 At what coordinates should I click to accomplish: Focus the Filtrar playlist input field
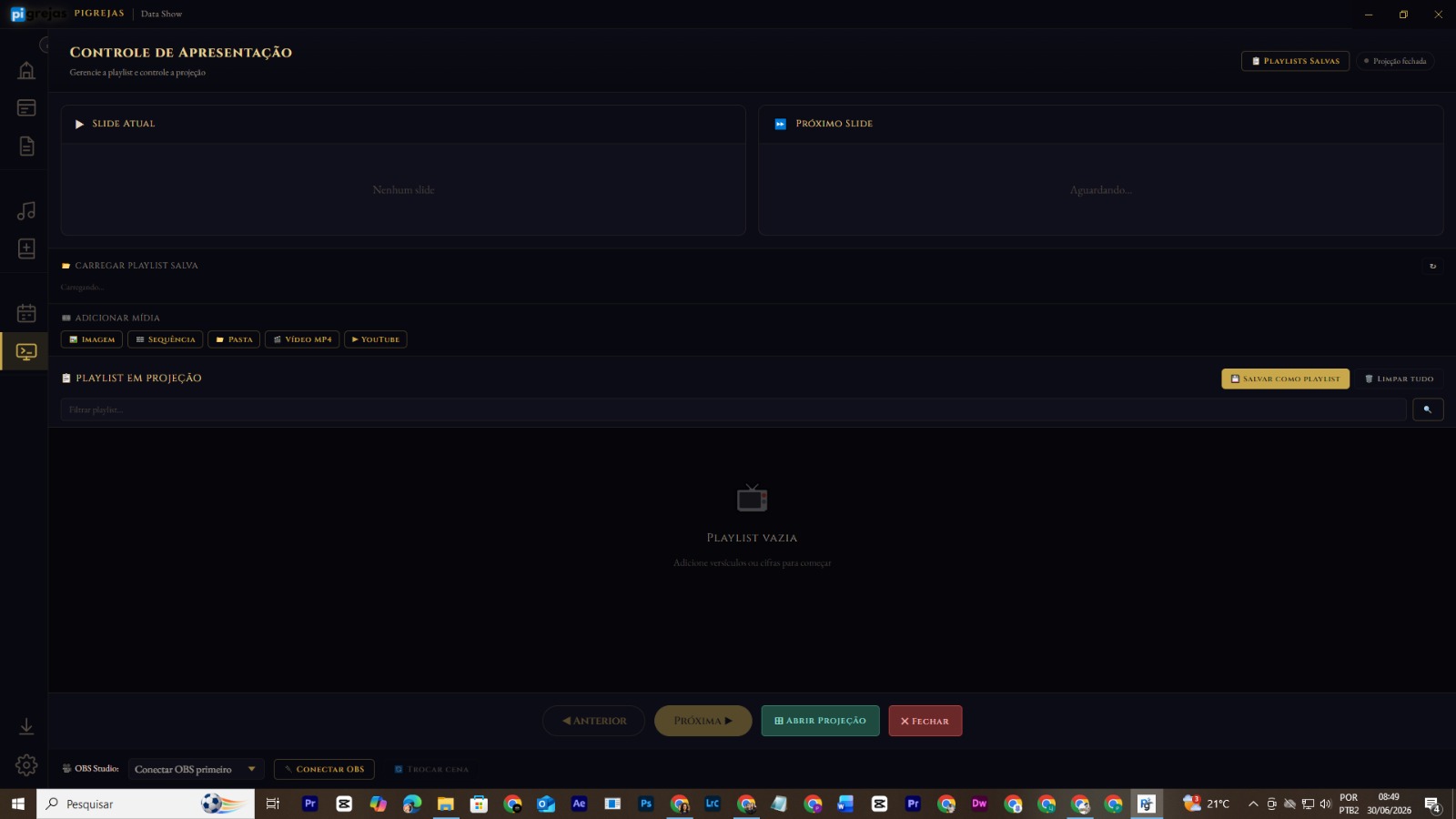[x=733, y=409]
